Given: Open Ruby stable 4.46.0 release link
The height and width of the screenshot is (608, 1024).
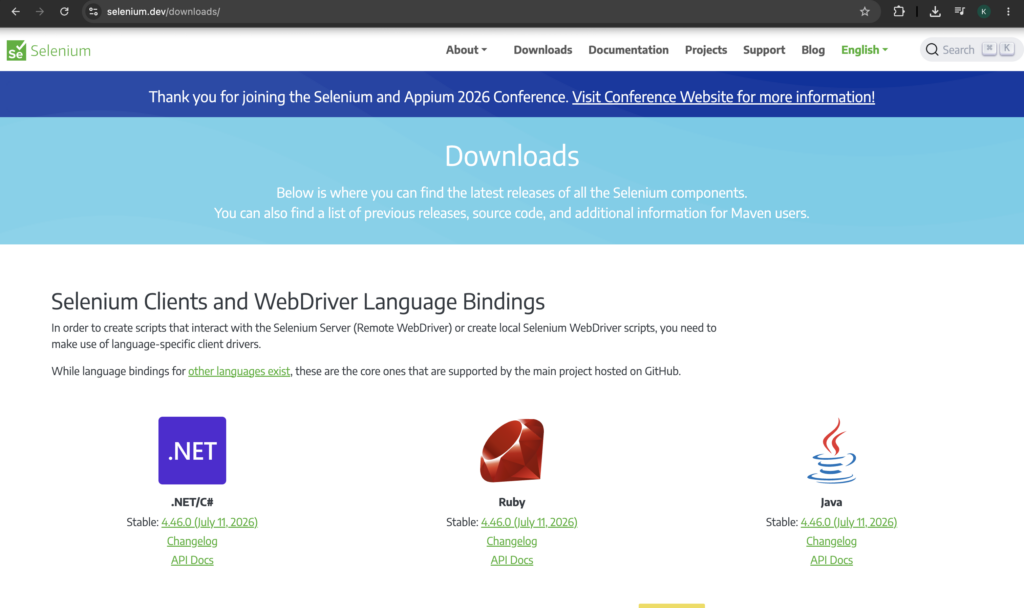Looking at the screenshot, I should tap(529, 522).
